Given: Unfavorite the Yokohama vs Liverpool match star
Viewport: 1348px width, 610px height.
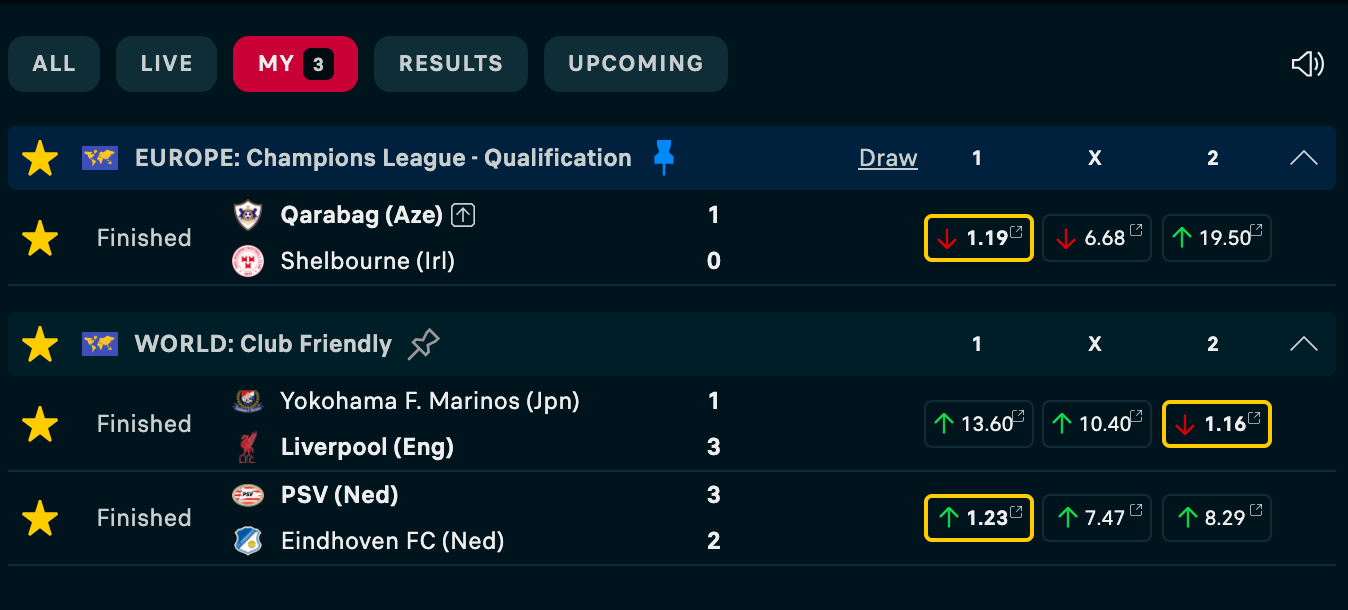Looking at the screenshot, I should coord(40,424).
